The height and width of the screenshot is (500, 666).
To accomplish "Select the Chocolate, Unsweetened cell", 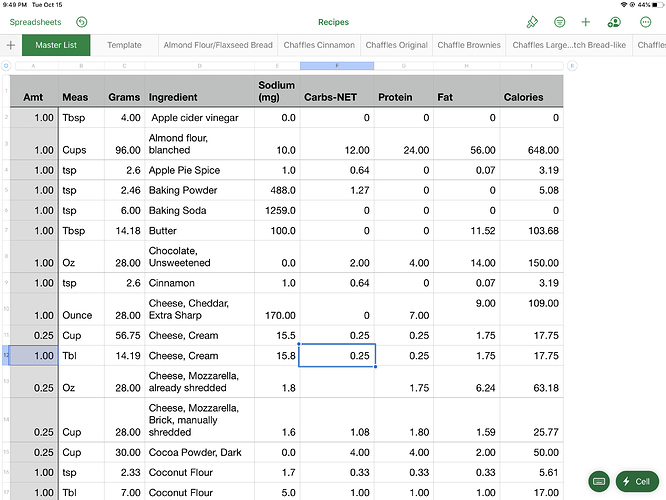I will 200,257.
